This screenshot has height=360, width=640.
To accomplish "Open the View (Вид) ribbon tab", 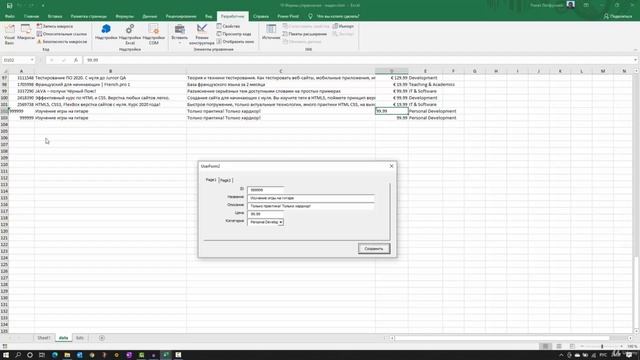I will click(x=209, y=16).
